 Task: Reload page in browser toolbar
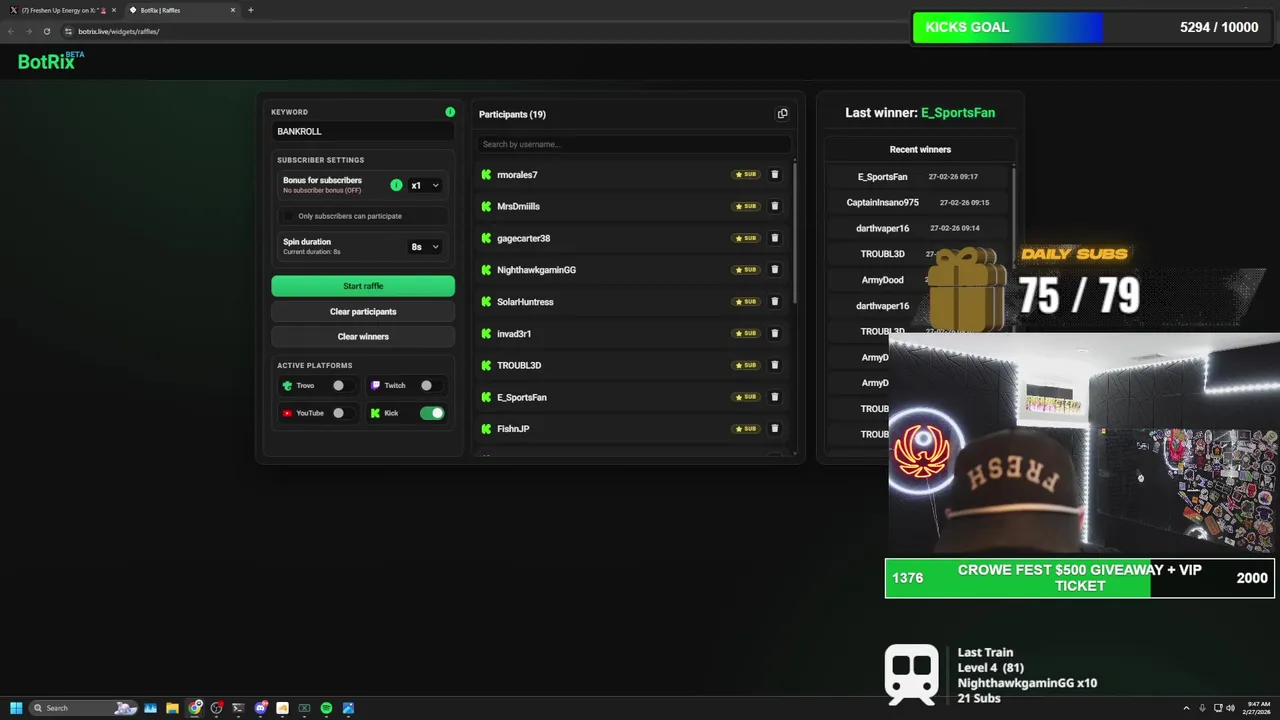[x=46, y=31]
